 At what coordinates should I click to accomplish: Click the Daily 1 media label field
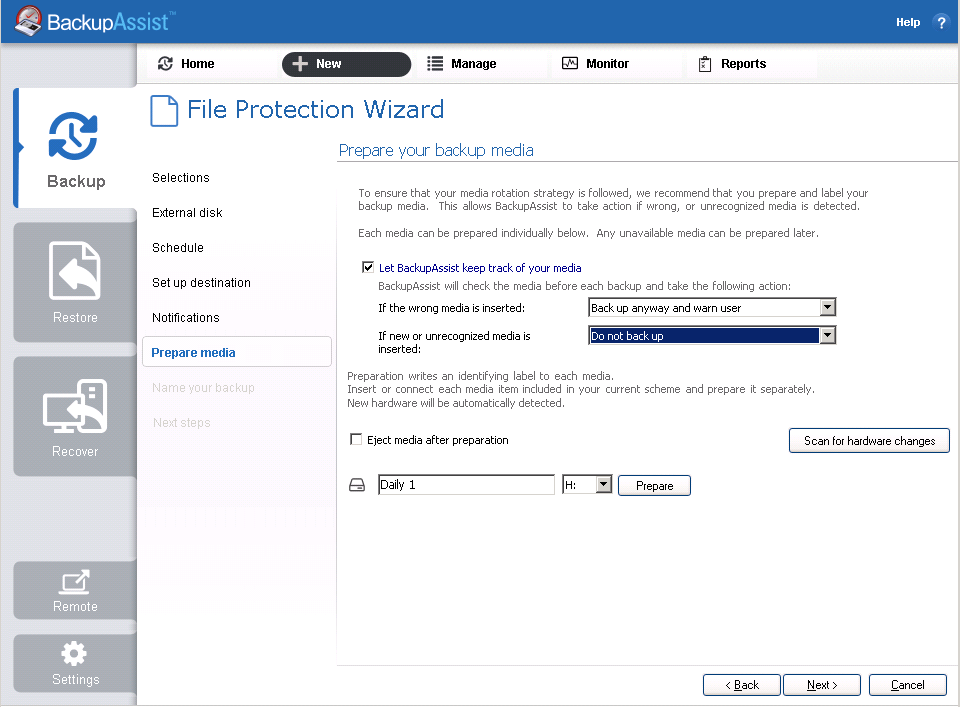[467, 485]
